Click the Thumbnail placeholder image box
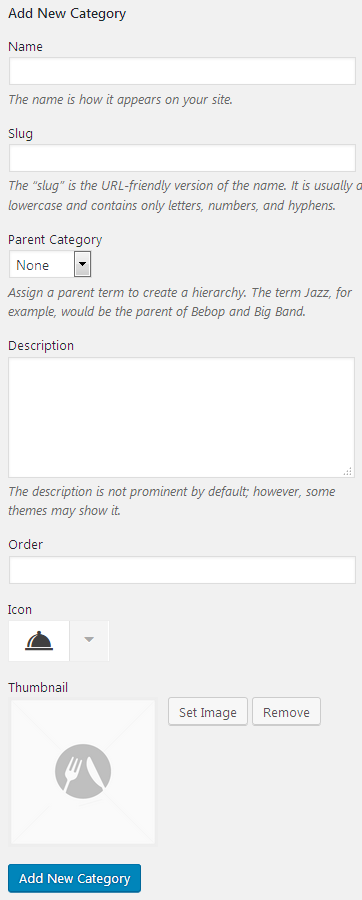Viewport: 362px width, 900px height. (x=83, y=772)
